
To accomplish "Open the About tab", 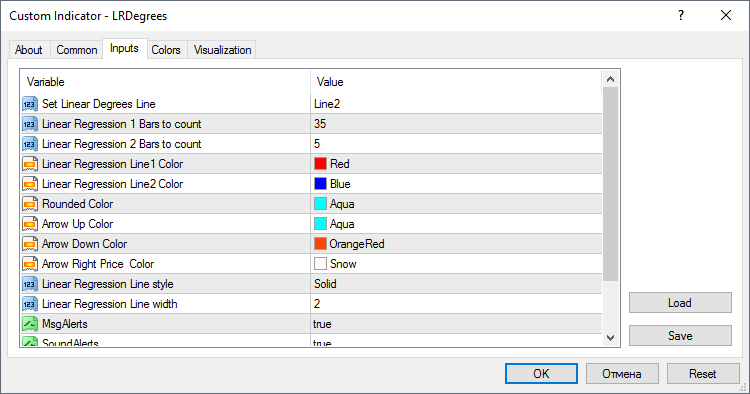I will [x=29, y=50].
